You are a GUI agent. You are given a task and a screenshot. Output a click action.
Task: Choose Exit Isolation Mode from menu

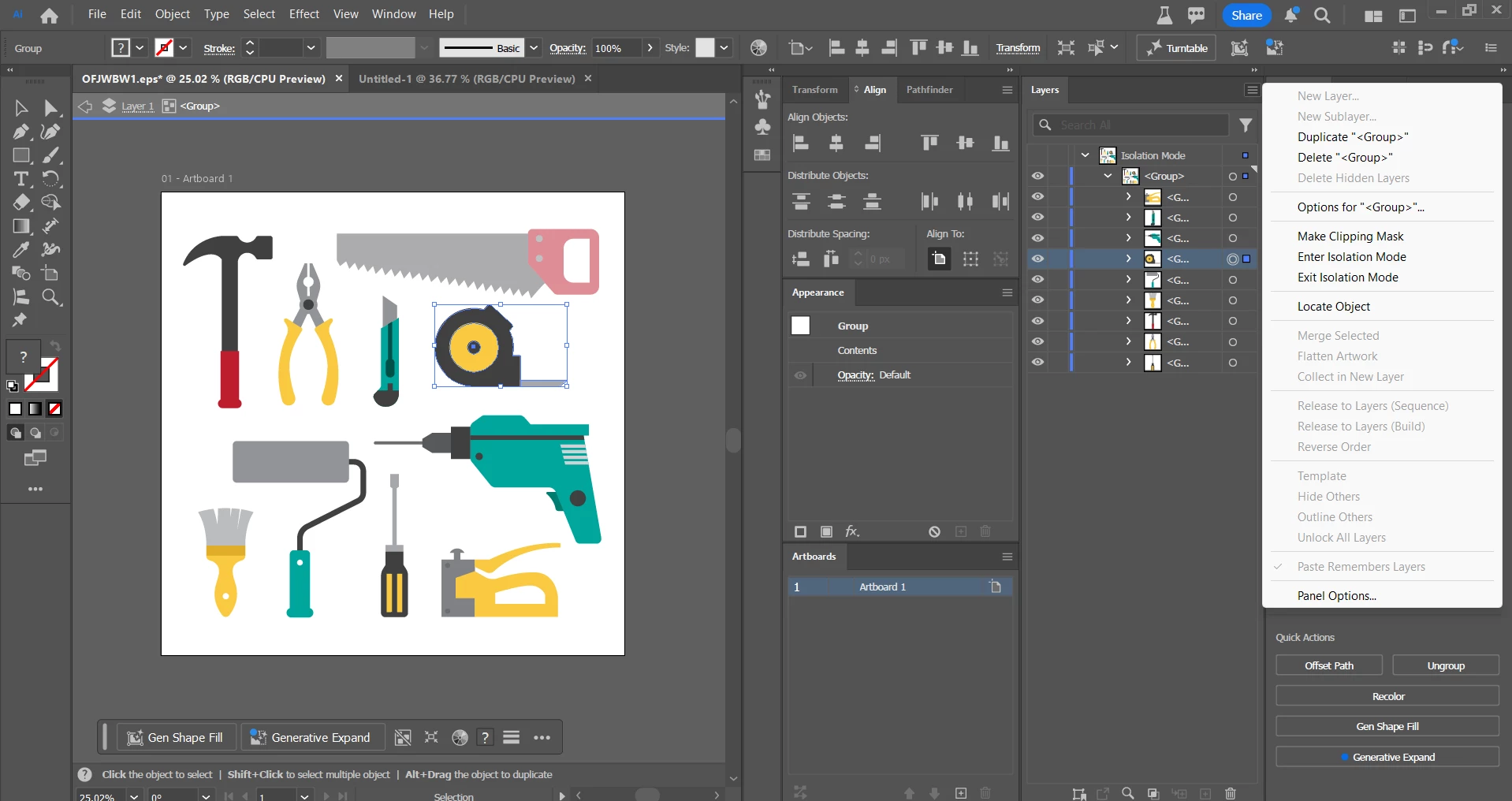pyautogui.click(x=1347, y=278)
